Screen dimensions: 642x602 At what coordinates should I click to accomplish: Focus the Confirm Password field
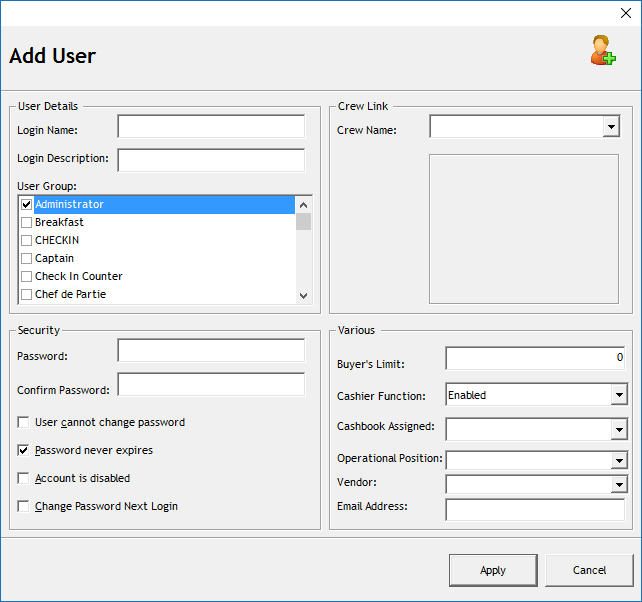pyautogui.click(x=211, y=384)
